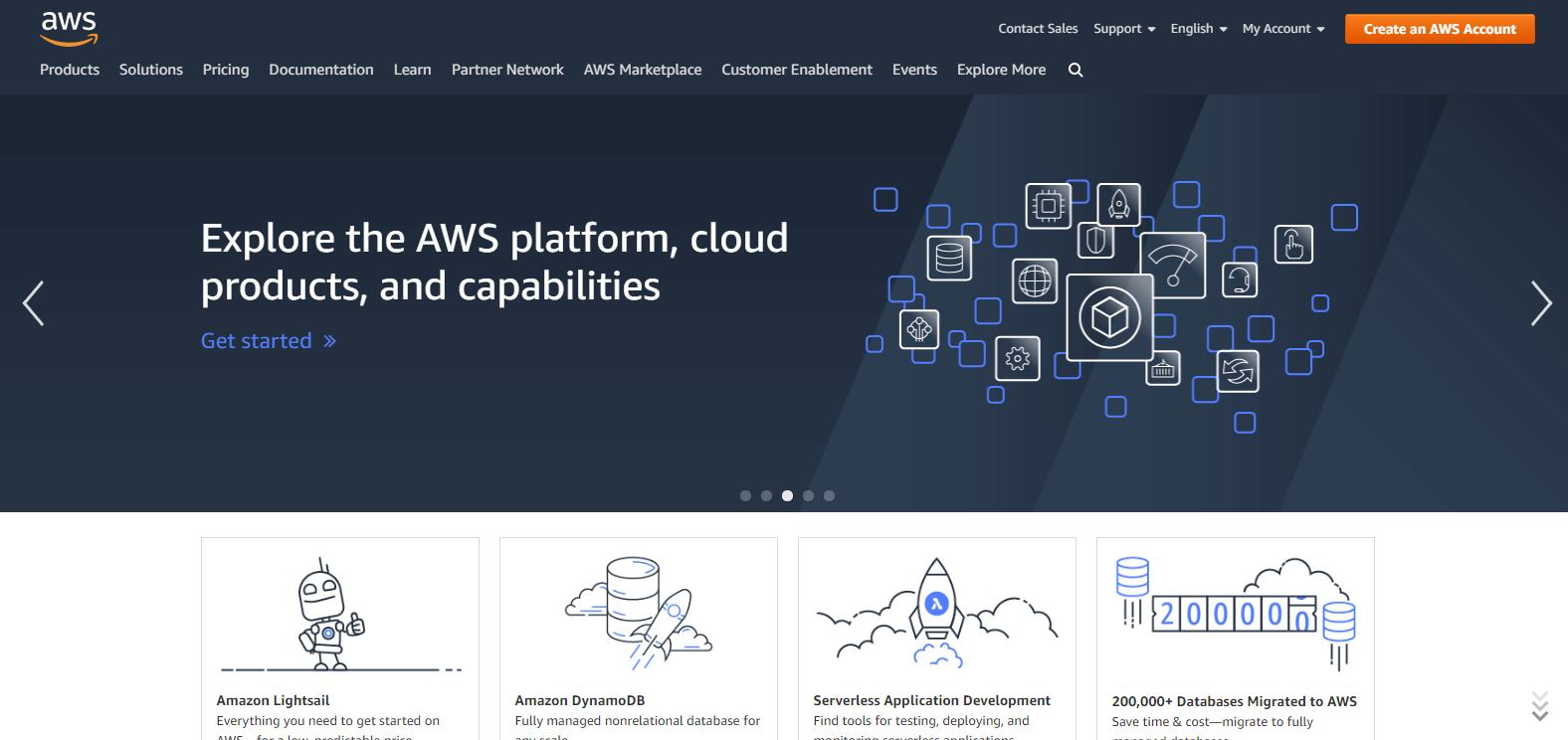The width and height of the screenshot is (1568, 740).
Task: Click the headset support icon in hero graphic
Action: pos(1239,279)
